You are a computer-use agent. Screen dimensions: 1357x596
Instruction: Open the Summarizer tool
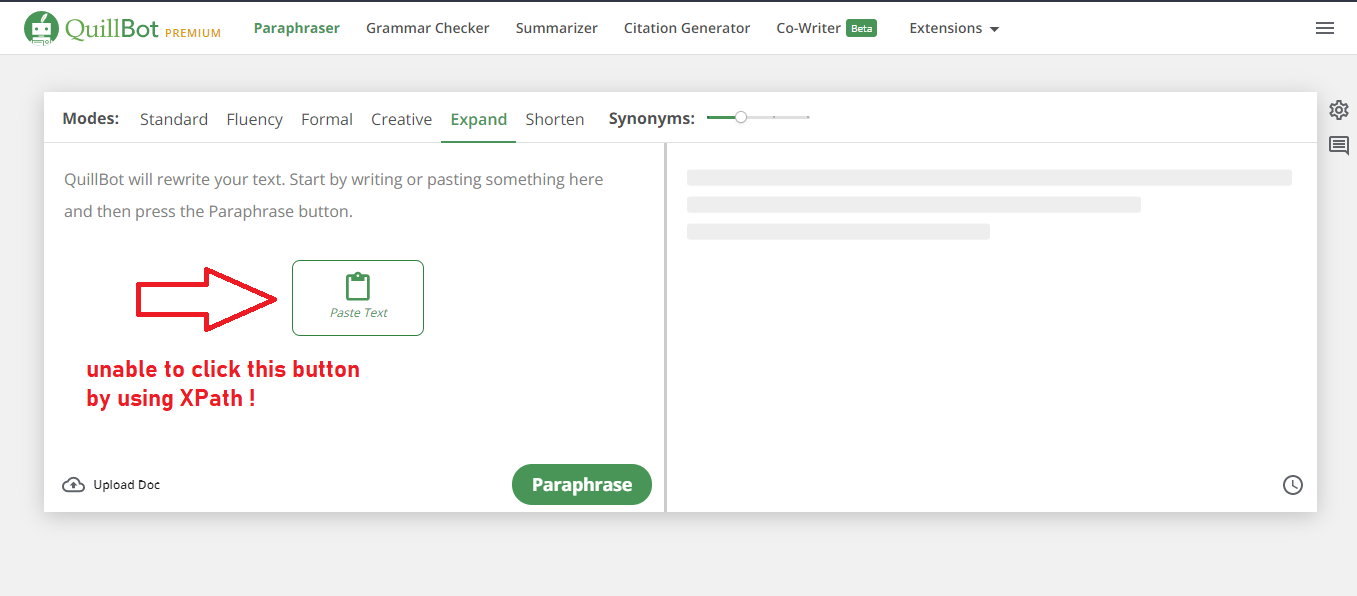click(x=557, y=28)
